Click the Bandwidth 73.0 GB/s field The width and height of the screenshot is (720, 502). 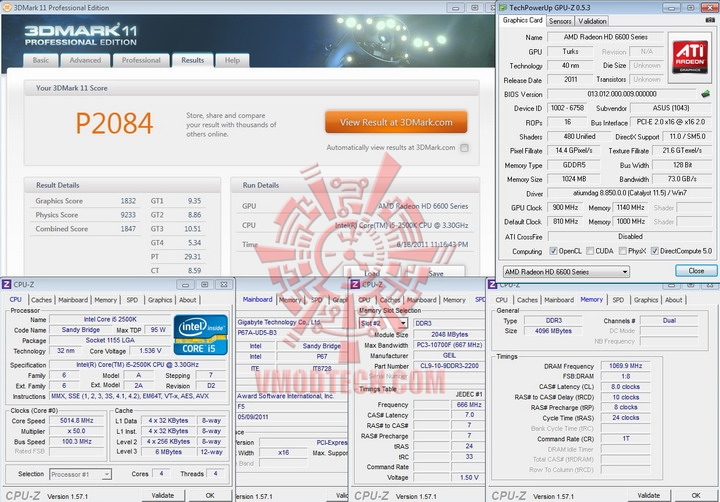coord(682,179)
